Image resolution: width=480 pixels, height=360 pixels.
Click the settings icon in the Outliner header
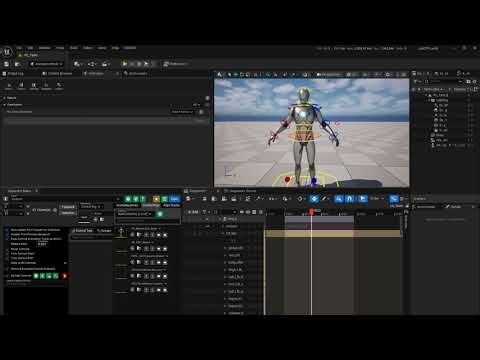(x=475, y=81)
